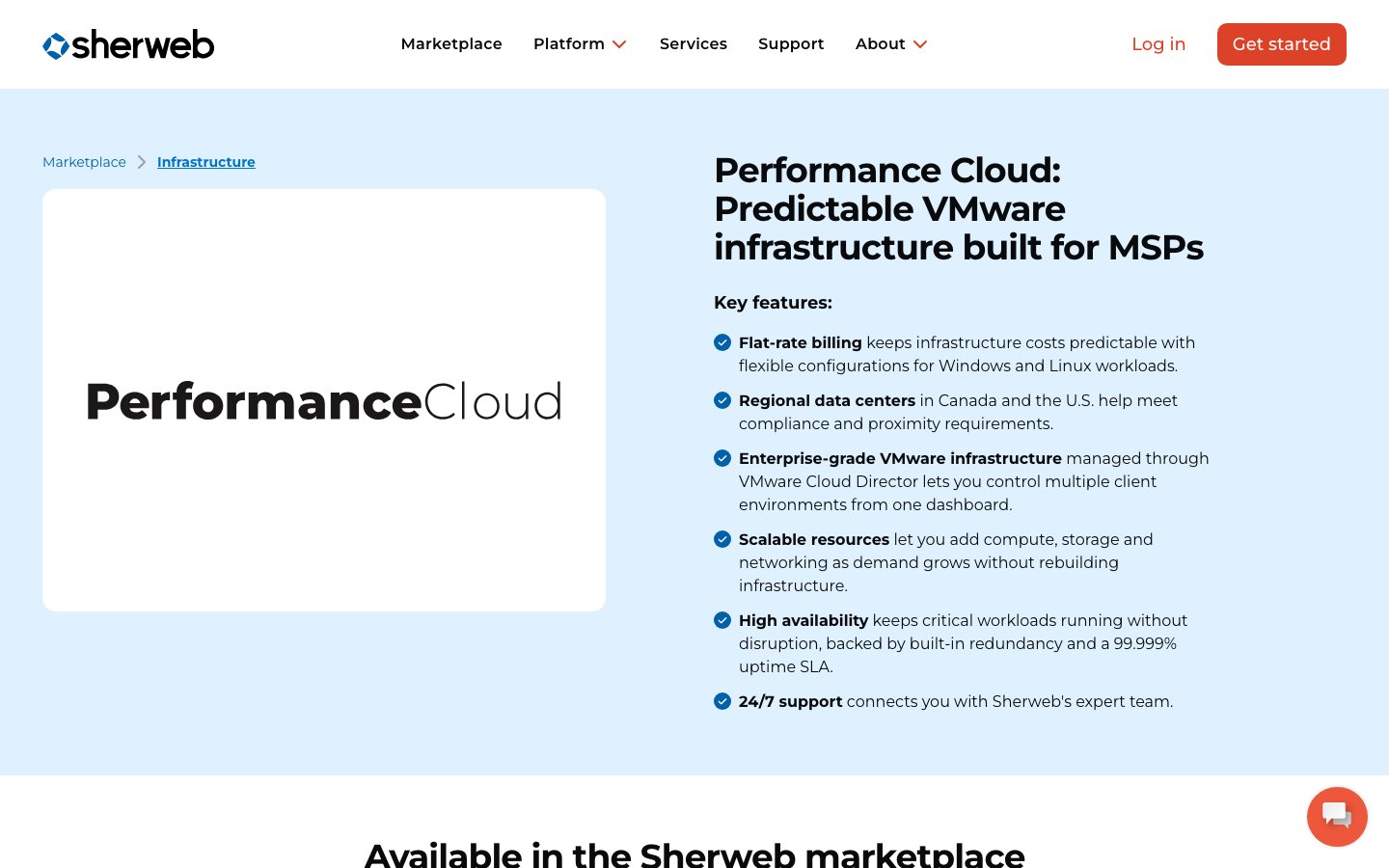Click the 'Key features:' label
1389x868 pixels.
[773, 303]
